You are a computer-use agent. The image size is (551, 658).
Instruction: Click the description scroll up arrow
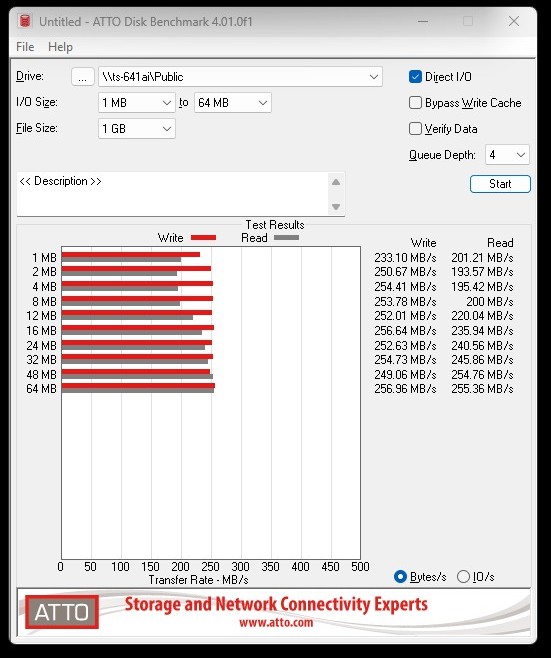coord(336,182)
